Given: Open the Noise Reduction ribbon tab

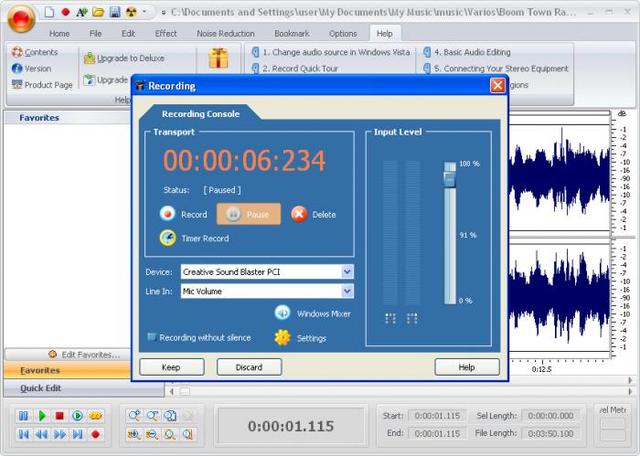Looking at the screenshot, I should coord(225,33).
